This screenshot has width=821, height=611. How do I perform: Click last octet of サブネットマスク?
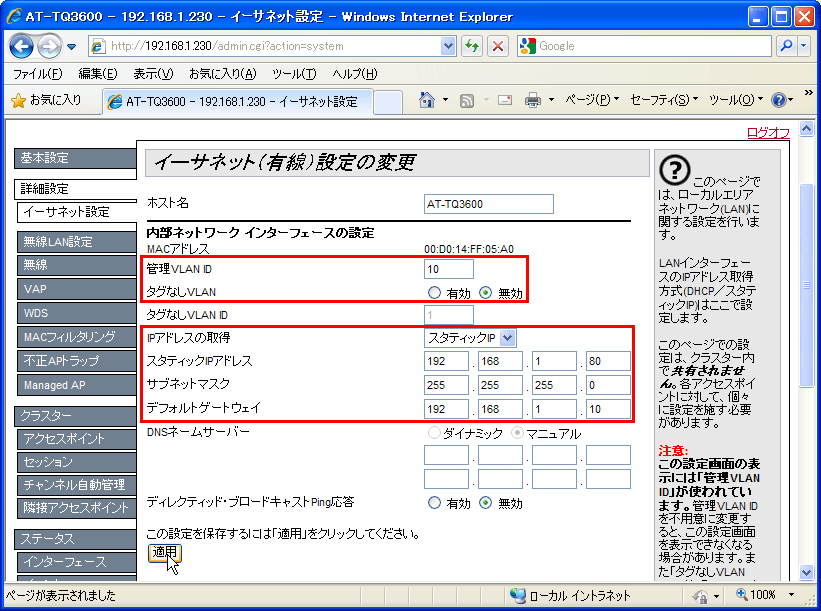608,385
